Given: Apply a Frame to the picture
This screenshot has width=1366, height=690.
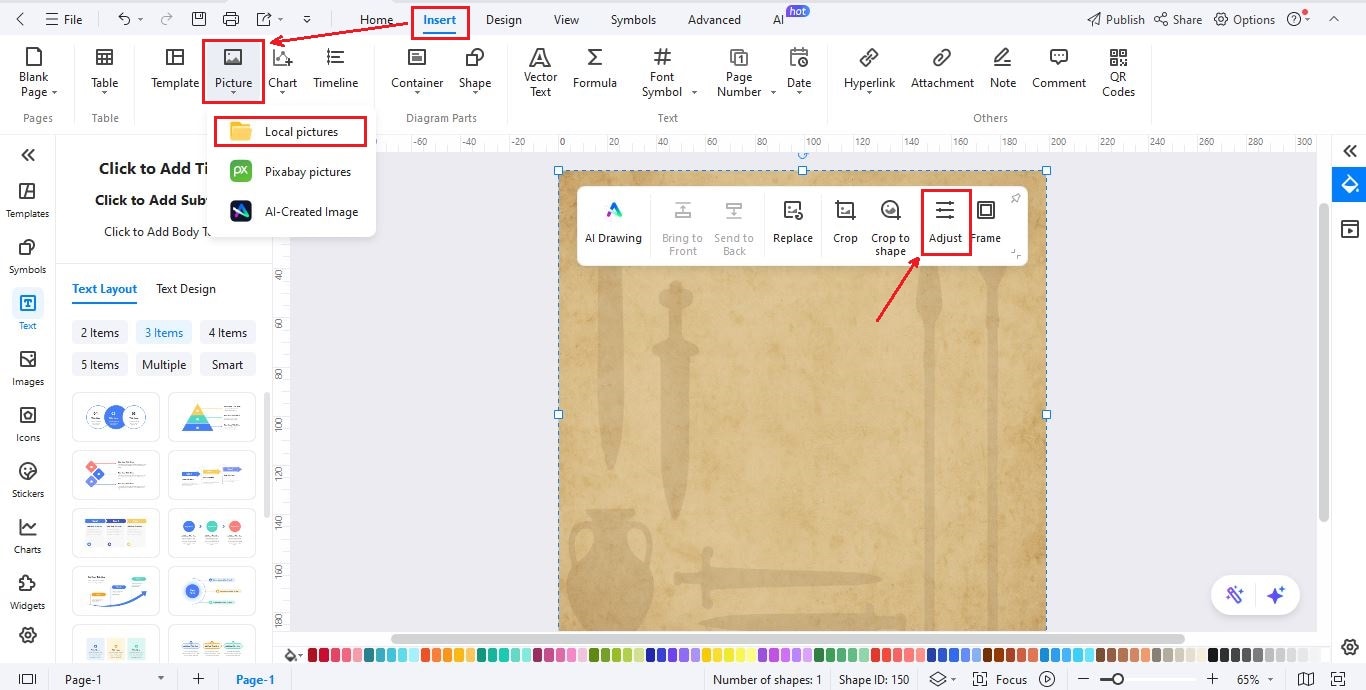Looking at the screenshot, I should [x=985, y=222].
